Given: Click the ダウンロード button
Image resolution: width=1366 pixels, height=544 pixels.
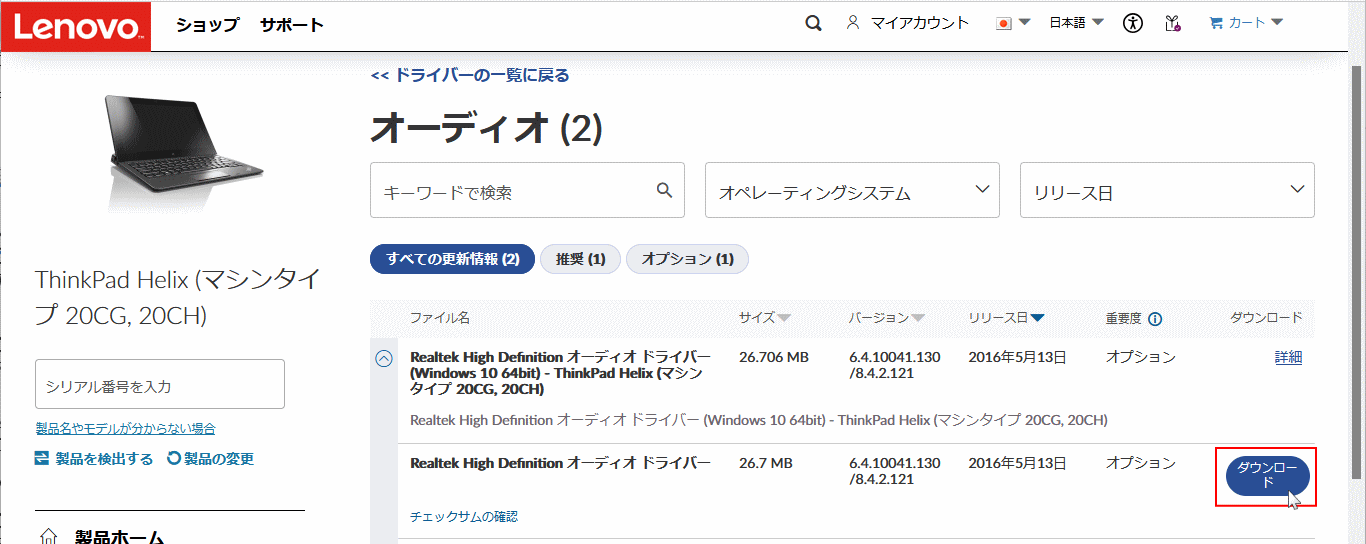Looking at the screenshot, I should tap(1267, 476).
